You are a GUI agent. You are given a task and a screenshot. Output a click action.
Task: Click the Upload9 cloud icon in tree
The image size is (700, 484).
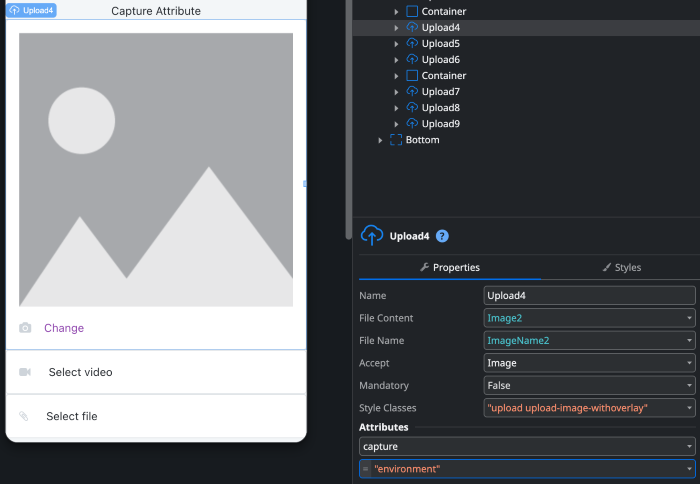412,124
